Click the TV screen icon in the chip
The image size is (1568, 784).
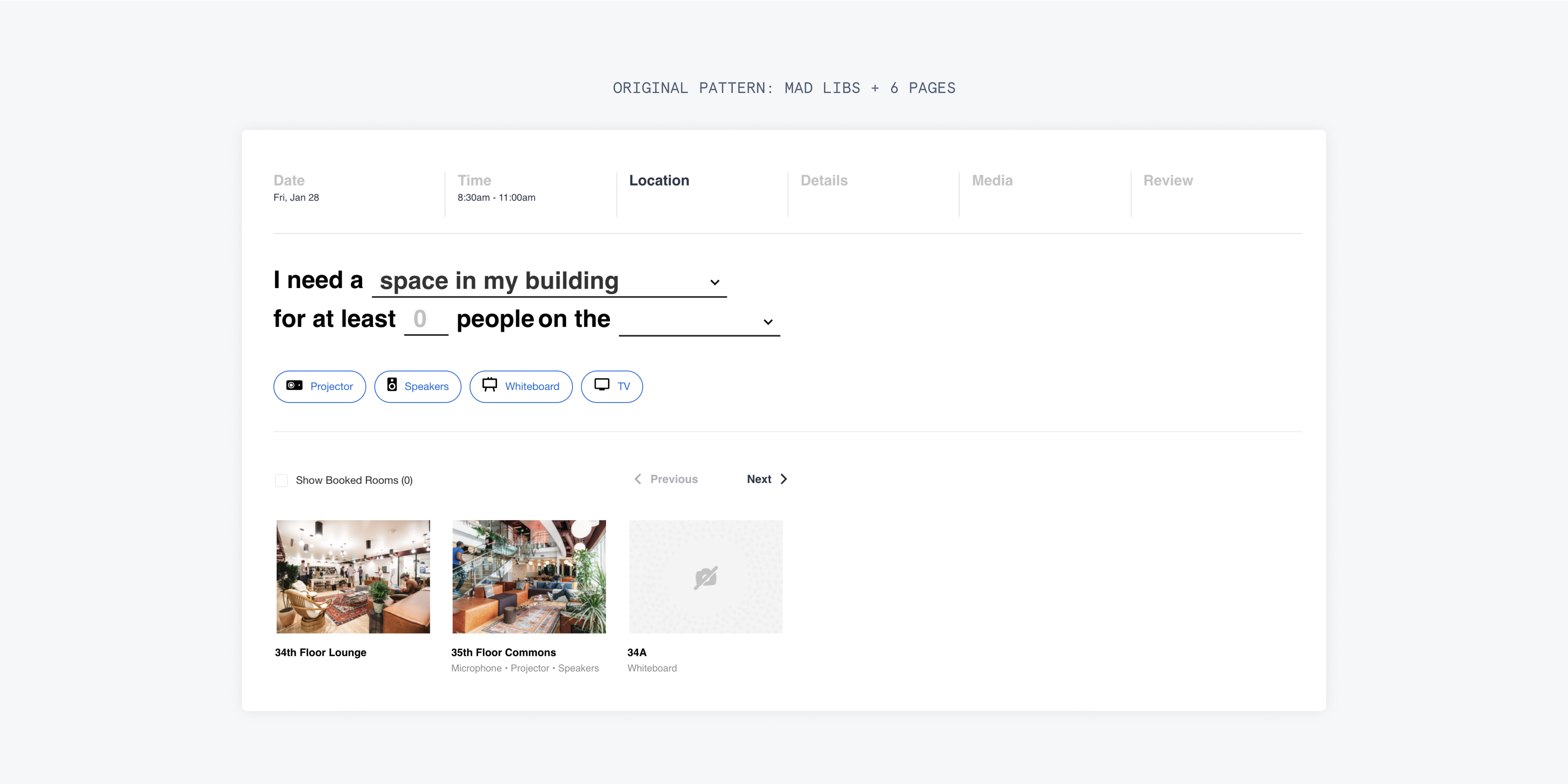pos(601,385)
